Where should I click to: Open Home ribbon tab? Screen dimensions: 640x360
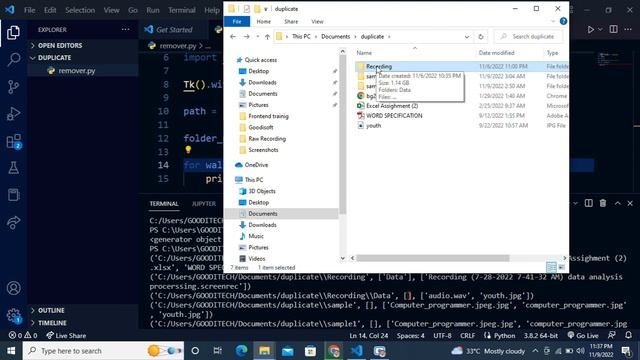264,22
